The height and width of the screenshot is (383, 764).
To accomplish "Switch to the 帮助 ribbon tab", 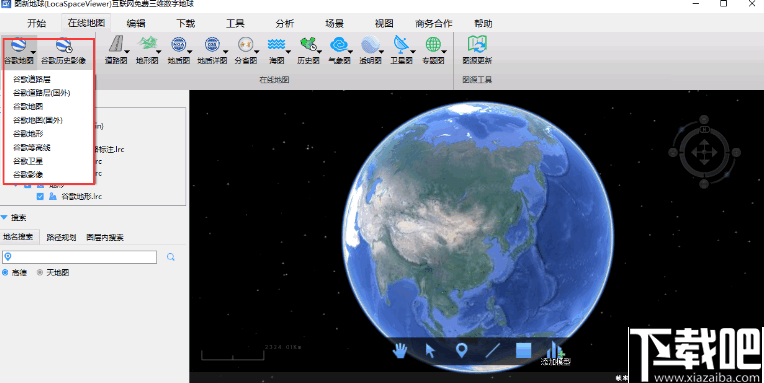I will pyautogui.click(x=483, y=23).
